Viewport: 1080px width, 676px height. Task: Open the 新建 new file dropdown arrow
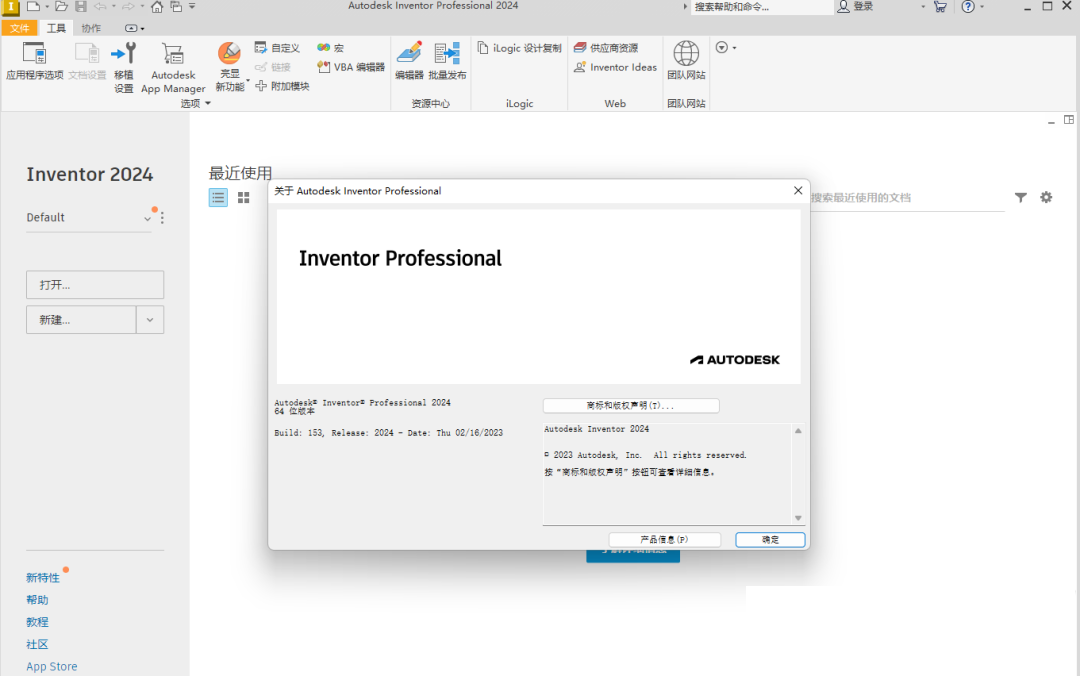pos(149,319)
